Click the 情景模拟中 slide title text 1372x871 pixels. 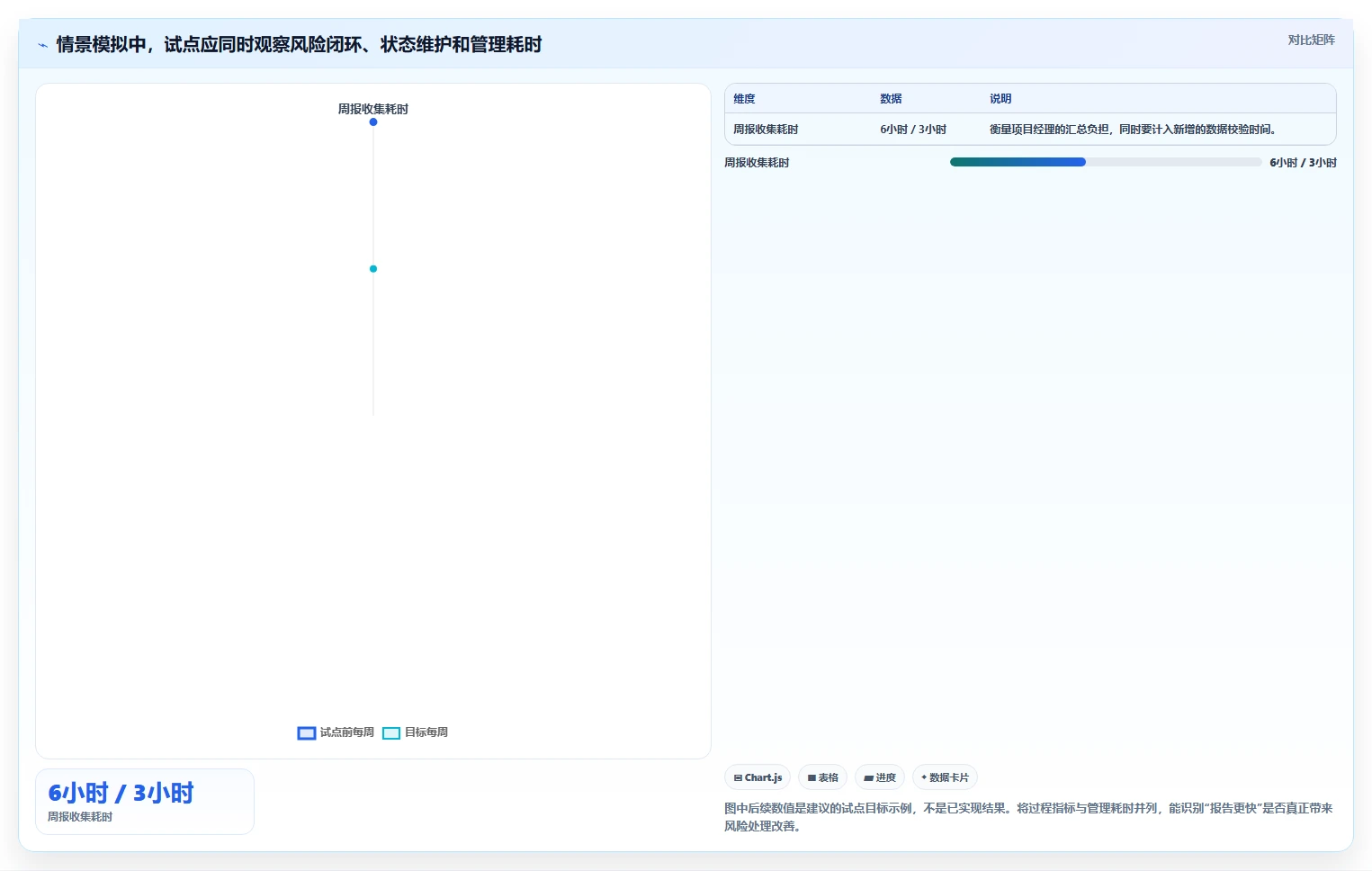(x=299, y=45)
